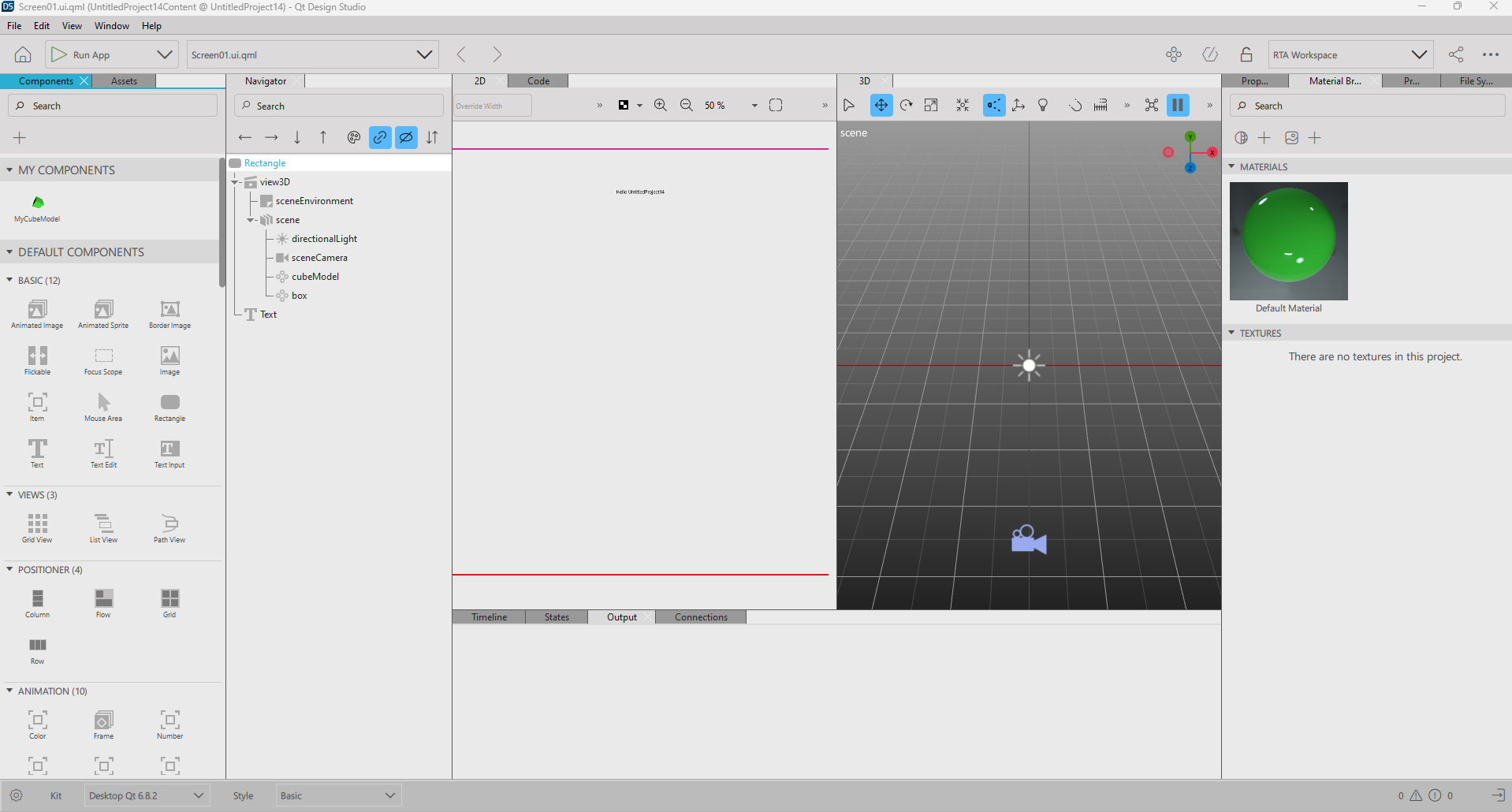The height and width of the screenshot is (812, 1512).
Task: Click the lightbulb edit light icon
Action: [1043, 106]
